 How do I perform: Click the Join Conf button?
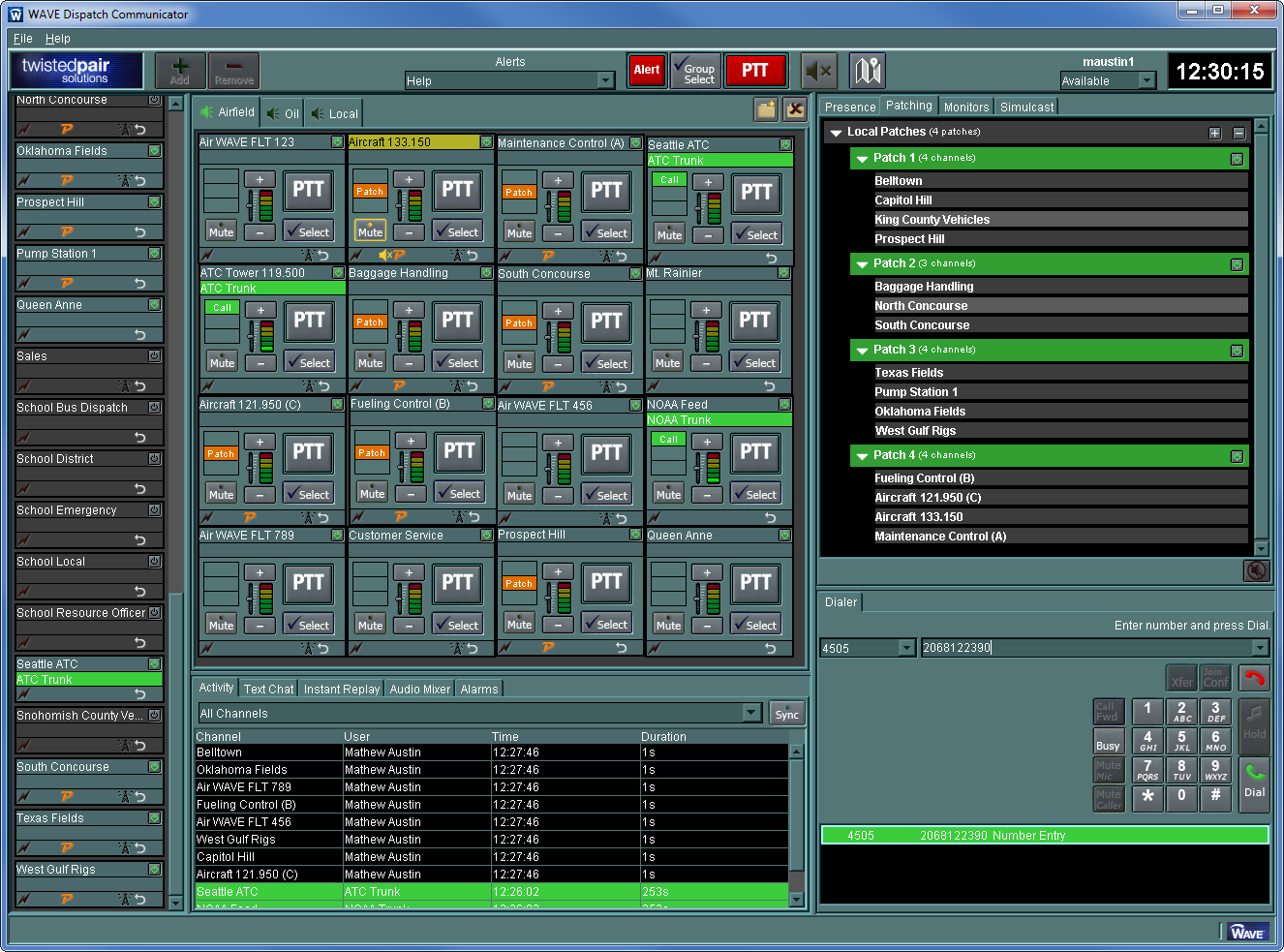click(1215, 678)
